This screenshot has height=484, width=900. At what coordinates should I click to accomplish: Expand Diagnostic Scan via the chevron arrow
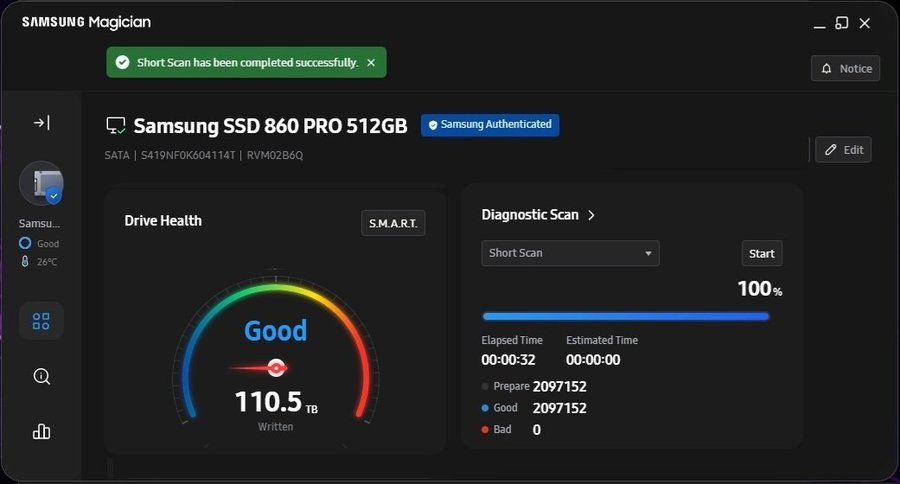pos(591,215)
